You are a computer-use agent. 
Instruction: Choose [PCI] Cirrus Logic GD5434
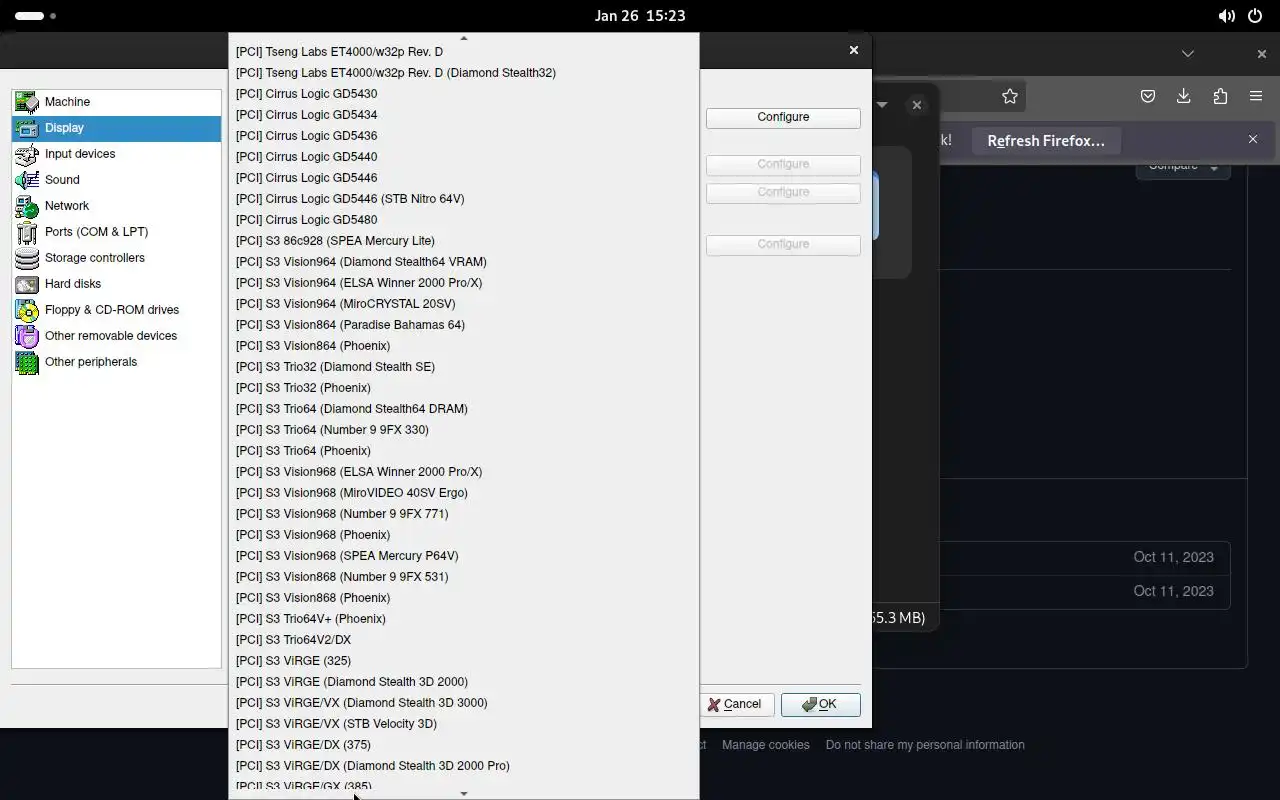464,115
